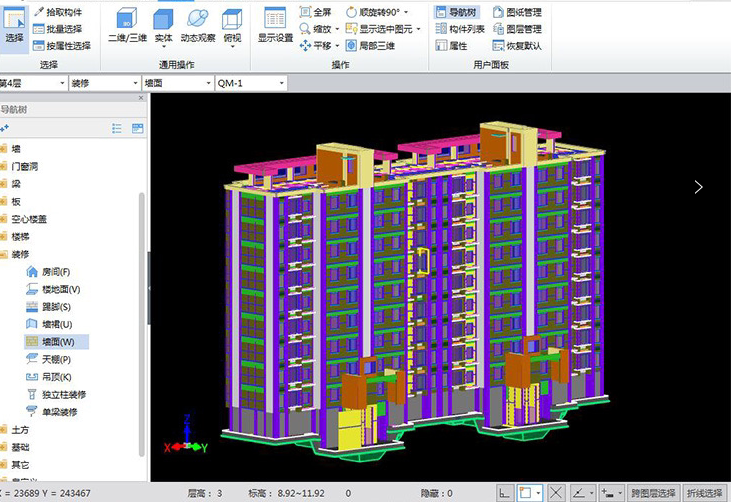
Task: Click the next-image arrow on the right
Action: (x=698, y=187)
